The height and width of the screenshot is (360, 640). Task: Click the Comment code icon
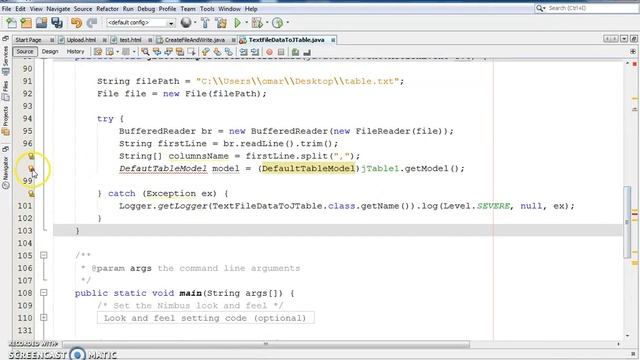pyautogui.click(x=295, y=52)
